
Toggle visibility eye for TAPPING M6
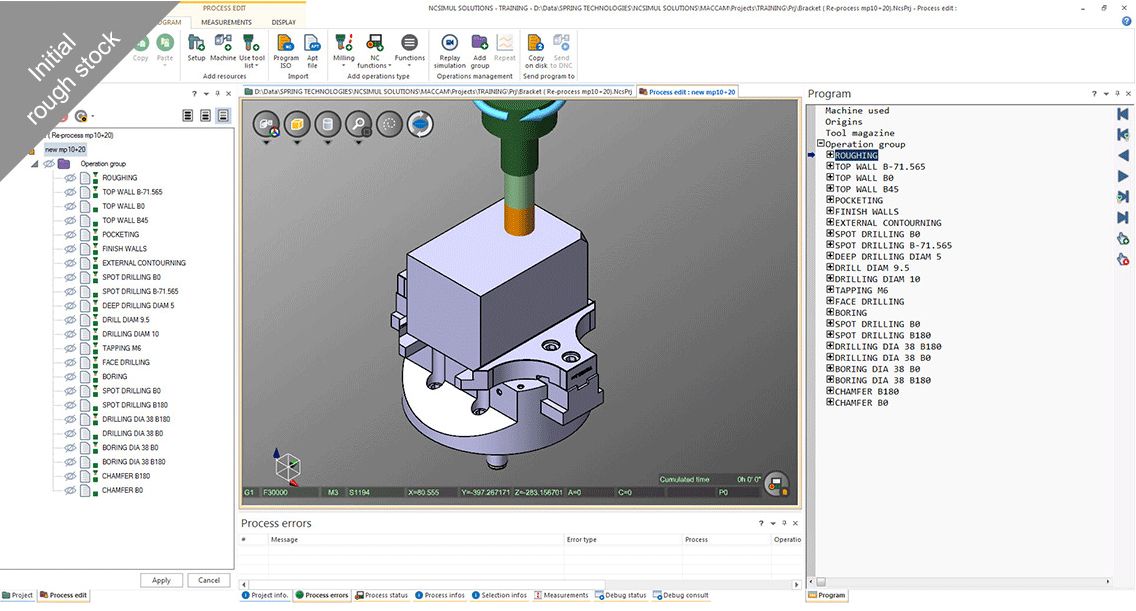click(x=70, y=349)
